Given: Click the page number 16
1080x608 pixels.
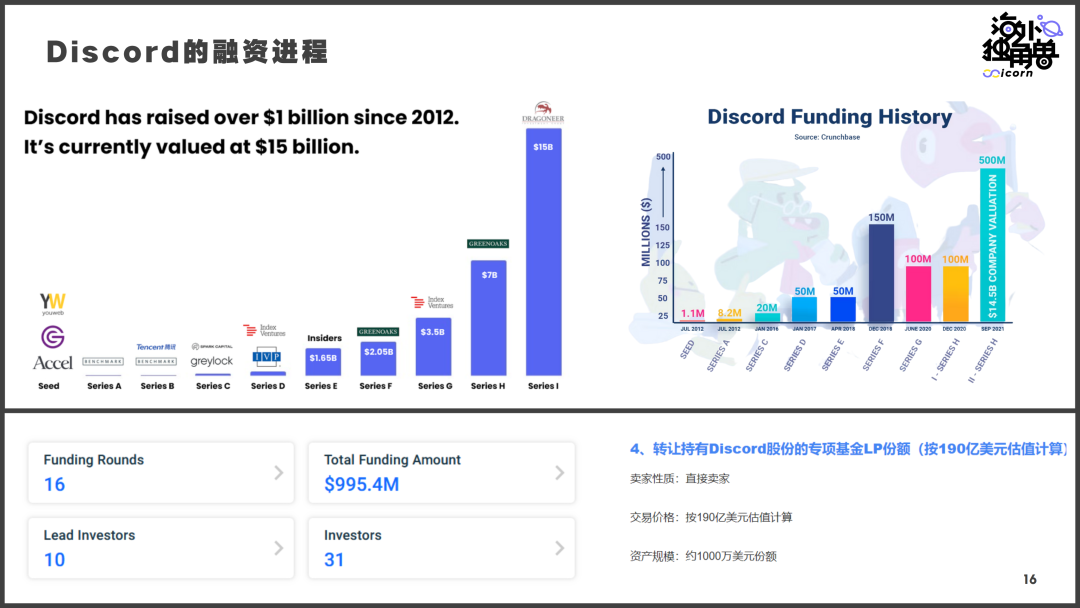Looking at the screenshot, I should 1028,577.
